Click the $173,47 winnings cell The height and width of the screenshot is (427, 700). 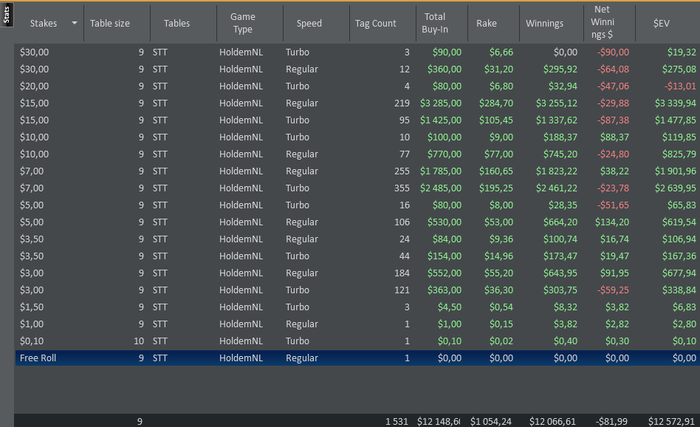[x=560, y=256]
